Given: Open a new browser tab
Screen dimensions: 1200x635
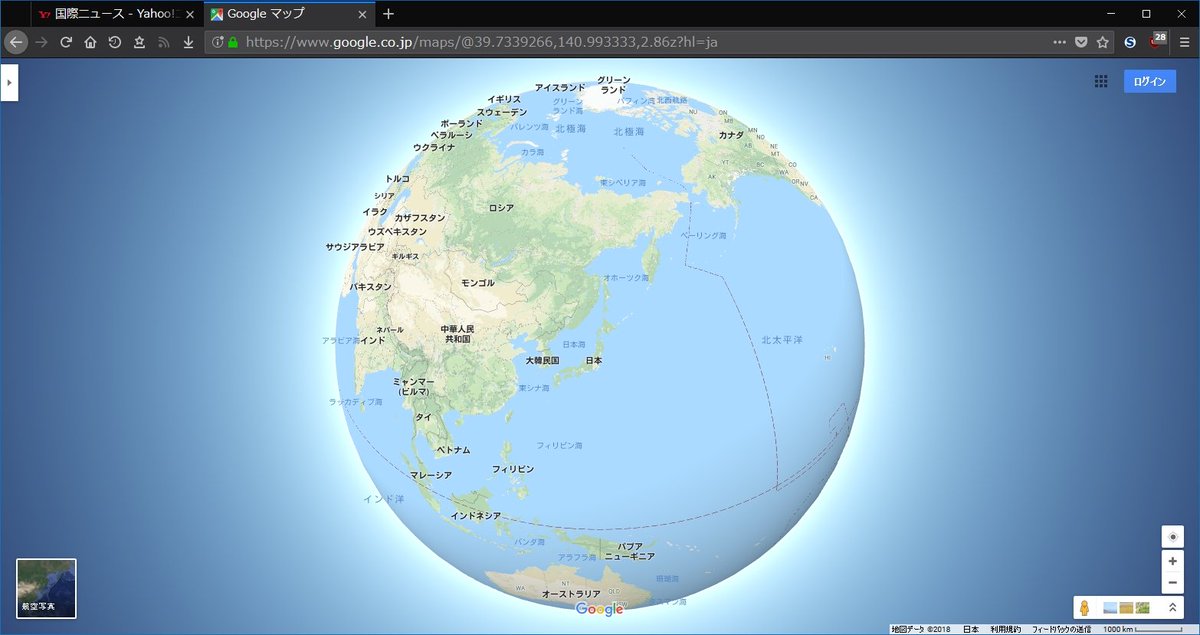Looking at the screenshot, I should point(389,14).
